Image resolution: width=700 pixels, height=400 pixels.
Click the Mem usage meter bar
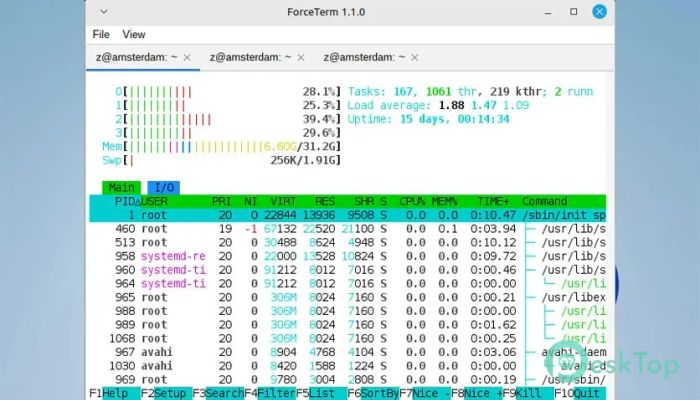(x=222, y=146)
